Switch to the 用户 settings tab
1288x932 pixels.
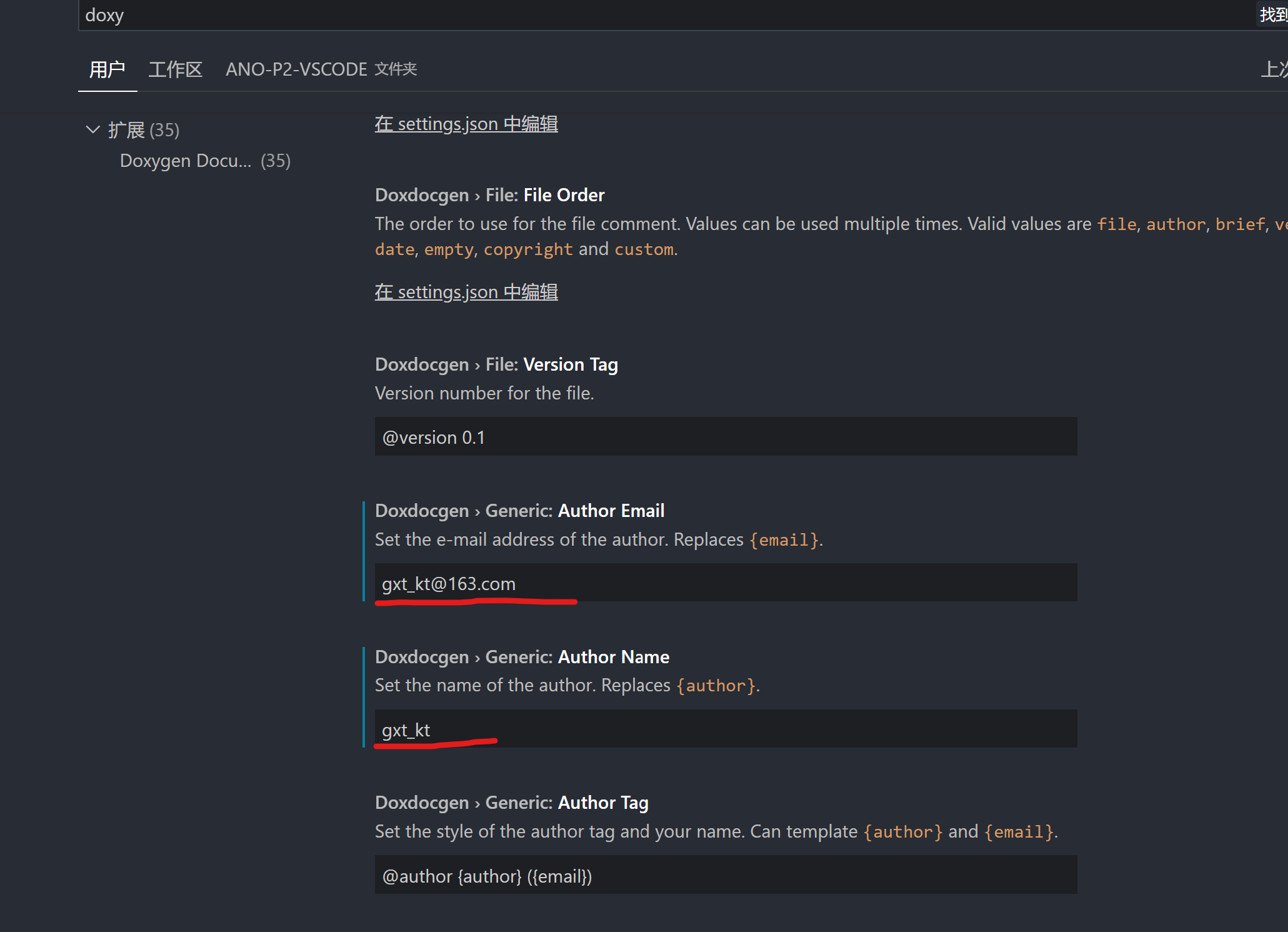[107, 69]
